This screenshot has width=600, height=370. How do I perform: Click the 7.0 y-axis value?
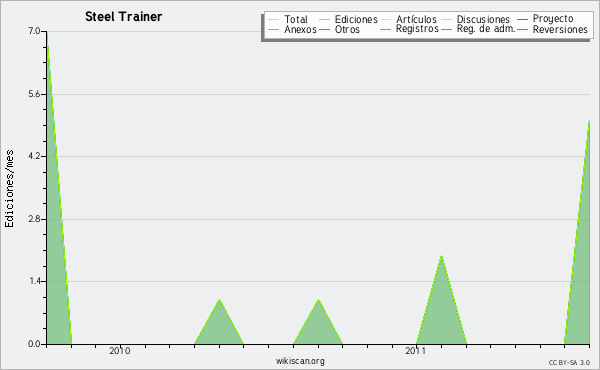tap(34, 31)
